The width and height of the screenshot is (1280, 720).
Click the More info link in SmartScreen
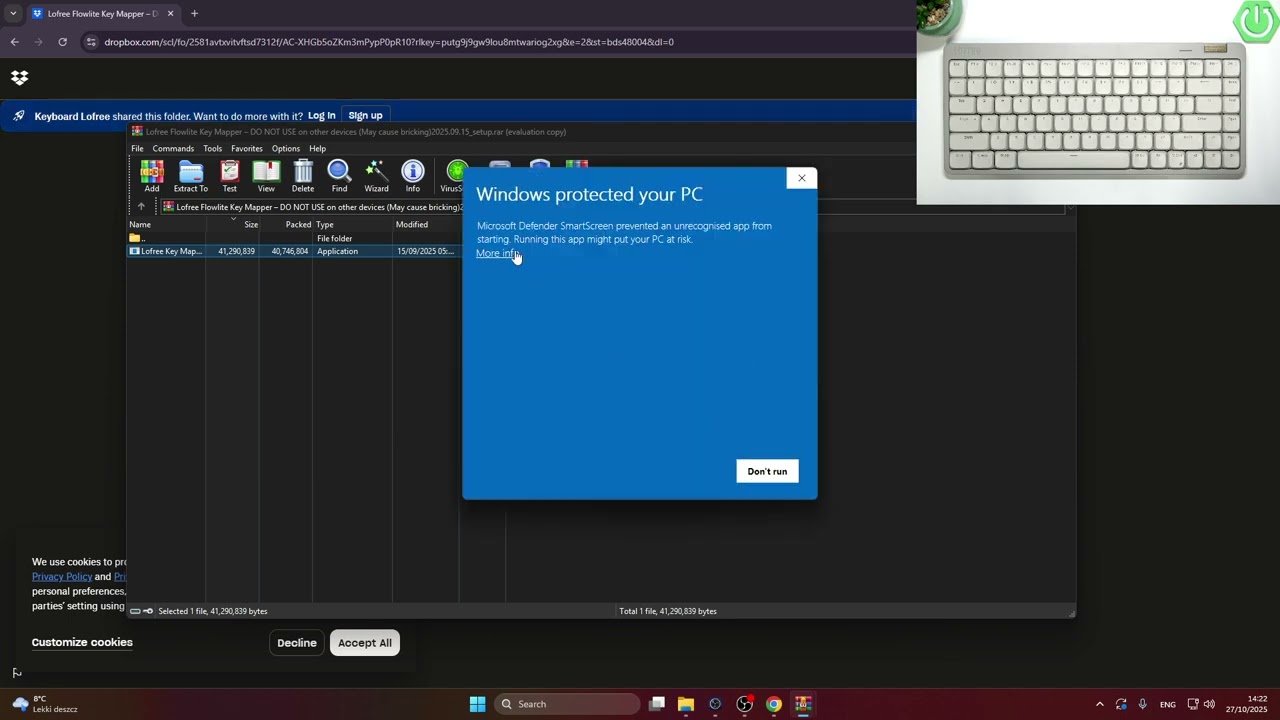point(497,253)
